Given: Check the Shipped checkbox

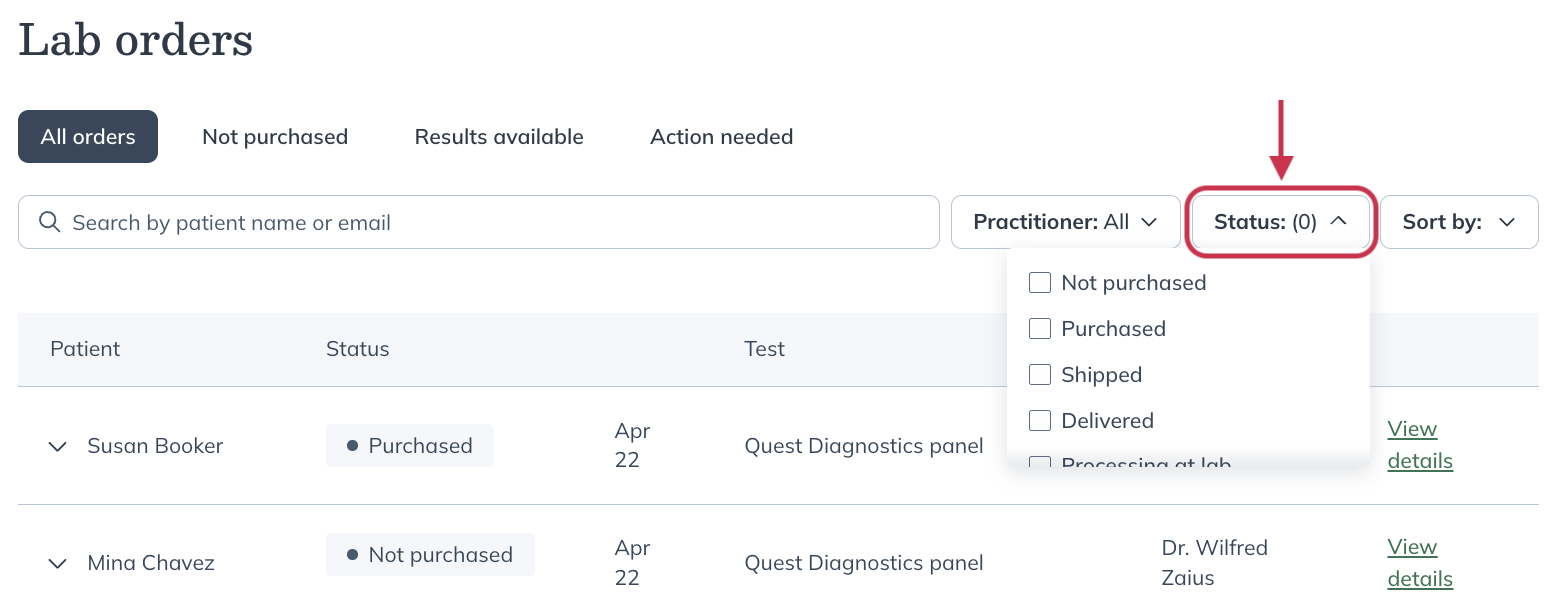Looking at the screenshot, I should point(1040,374).
